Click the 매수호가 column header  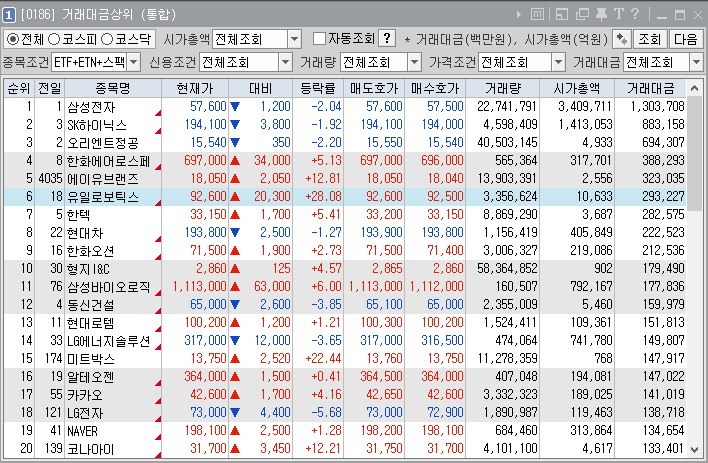(x=435, y=89)
